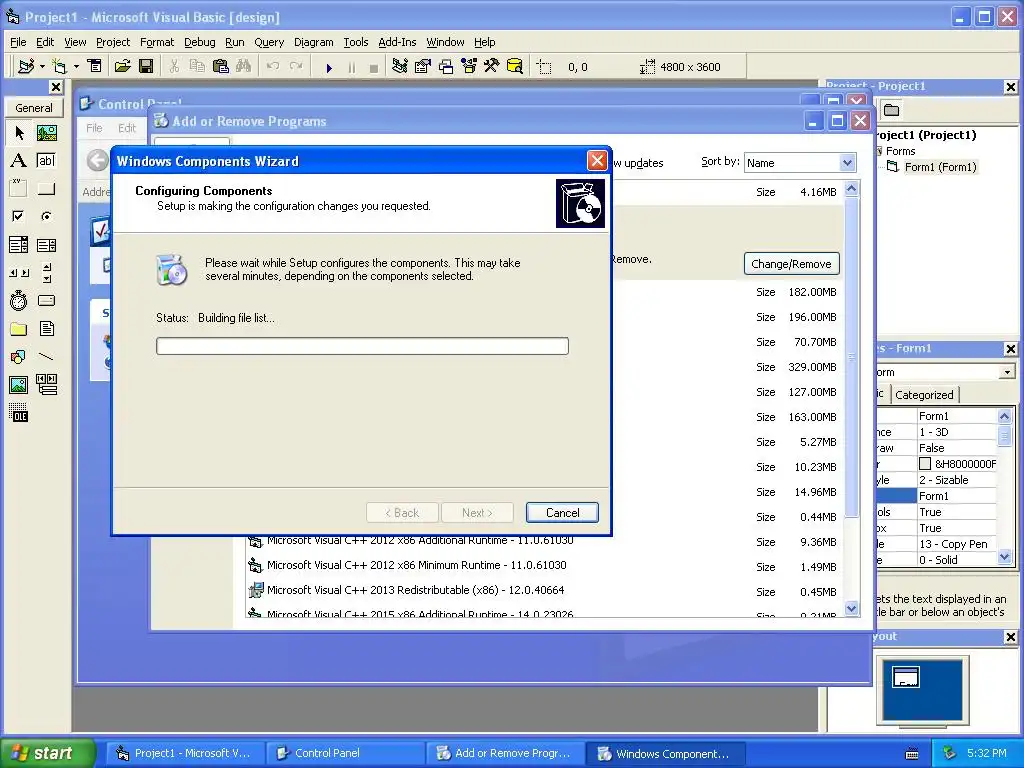This screenshot has width=1024, height=768.
Task: Select the OptionButton control in toolbox
Action: point(46,216)
